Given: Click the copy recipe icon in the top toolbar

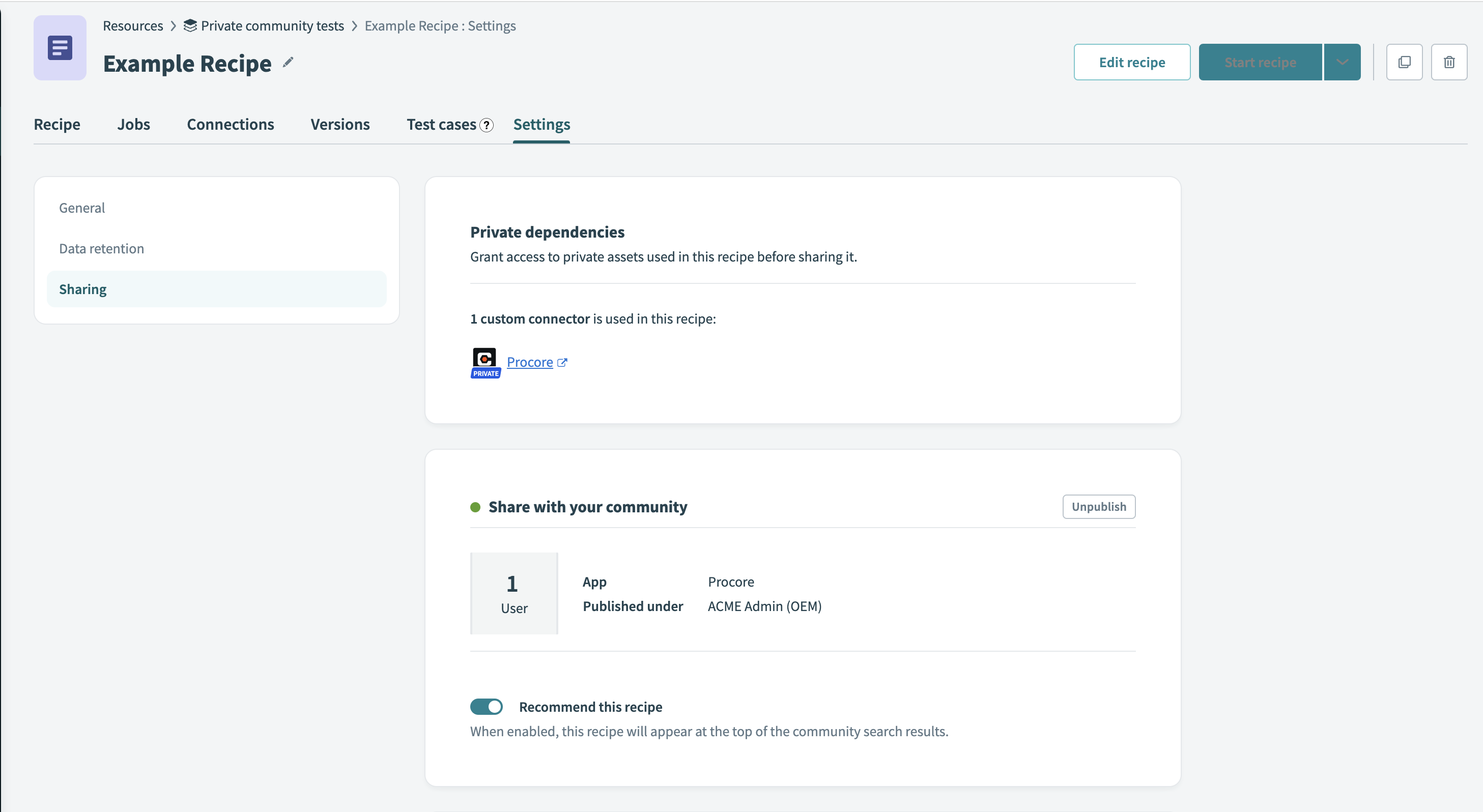Looking at the screenshot, I should click(1405, 62).
